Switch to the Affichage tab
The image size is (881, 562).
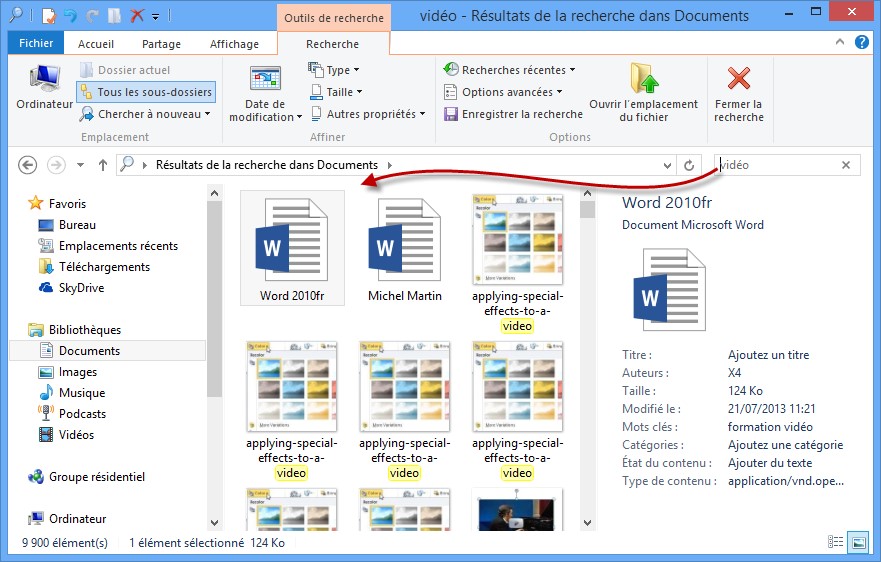click(235, 44)
